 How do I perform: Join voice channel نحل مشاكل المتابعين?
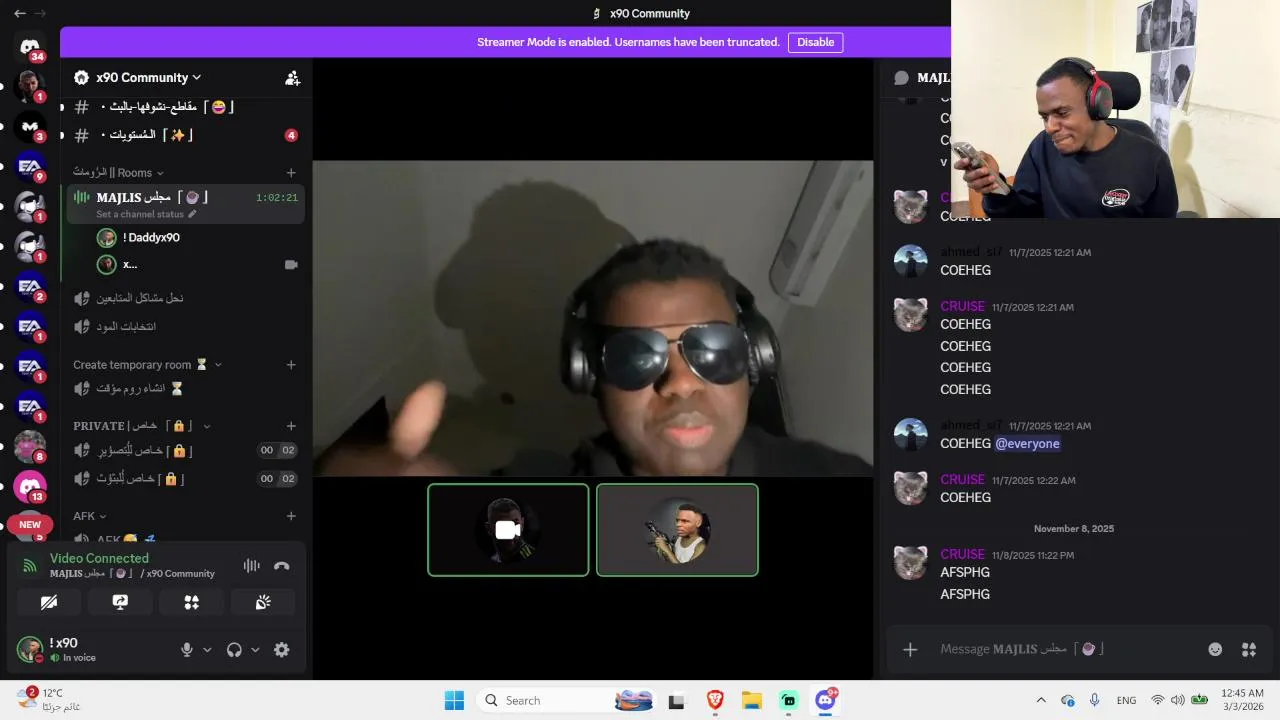pos(186,298)
